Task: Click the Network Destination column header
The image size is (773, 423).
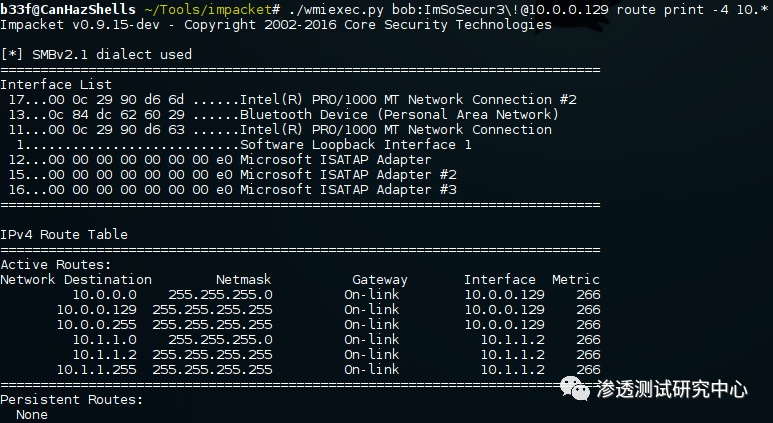Action: tap(76, 279)
